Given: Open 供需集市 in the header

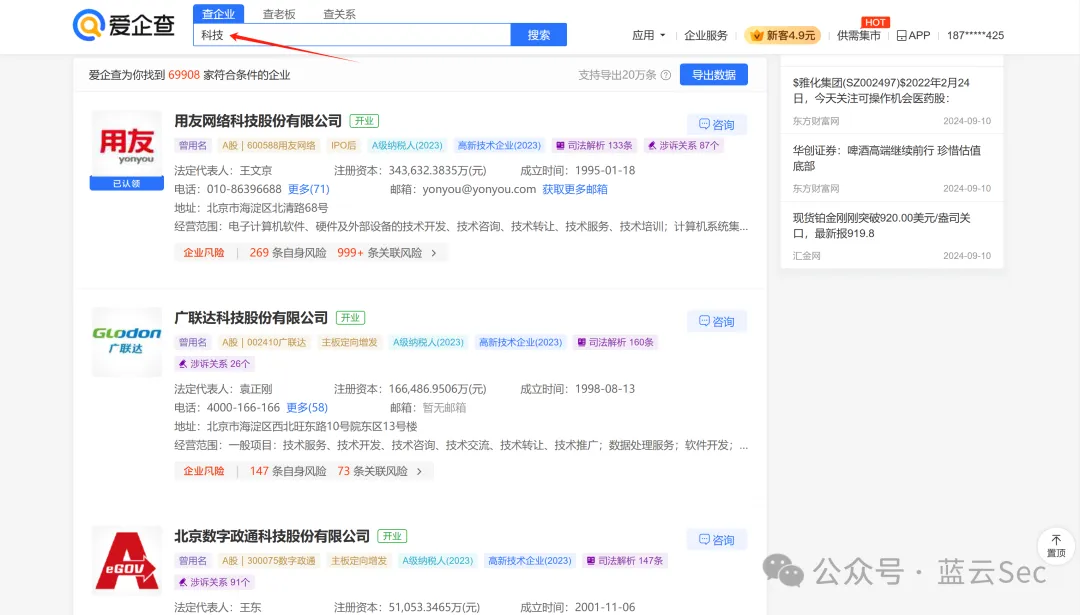Looking at the screenshot, I should (x=858, y=35).
